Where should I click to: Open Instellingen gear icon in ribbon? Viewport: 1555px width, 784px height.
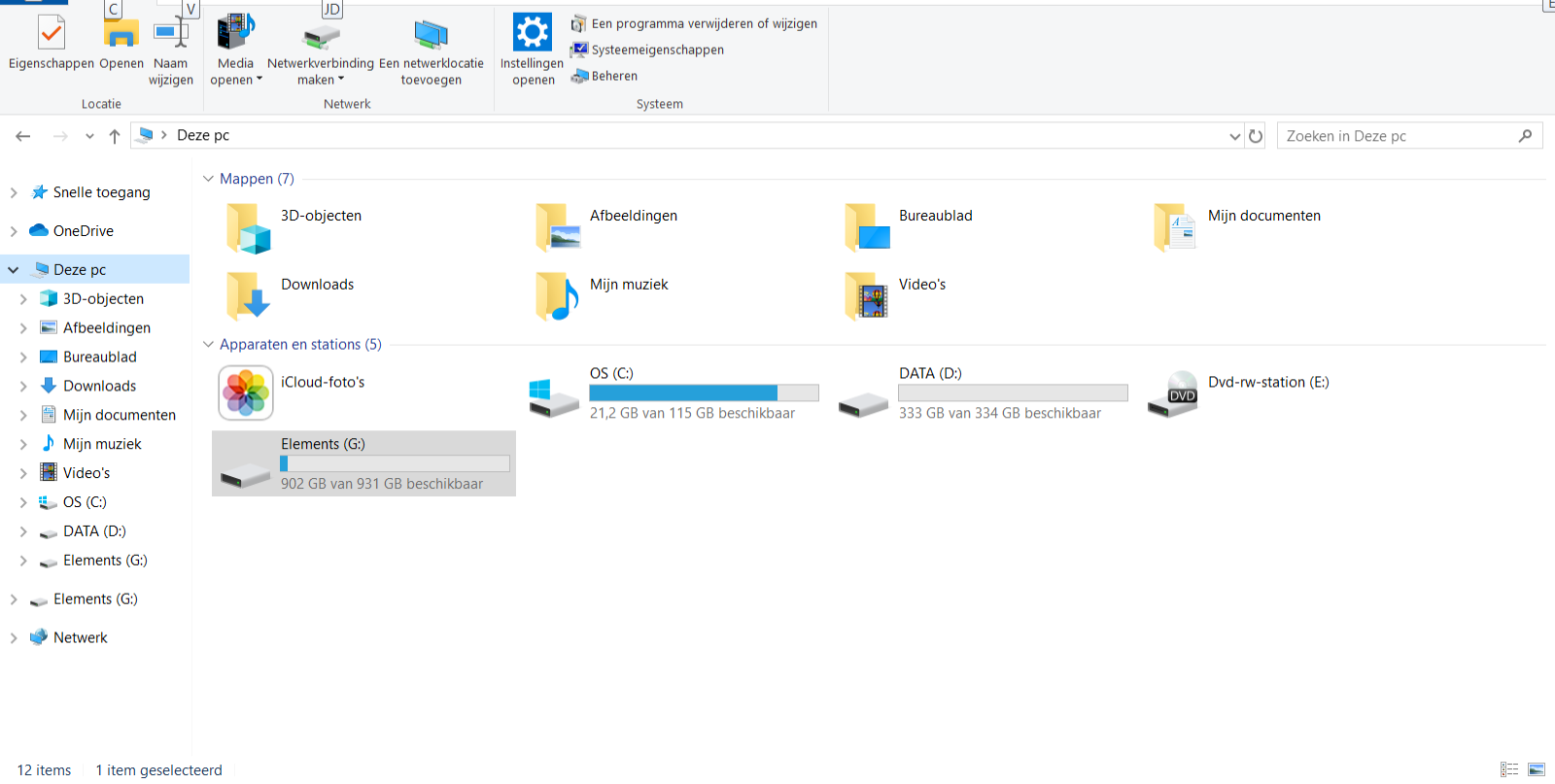pyautogui.click(x=532, y=33)
